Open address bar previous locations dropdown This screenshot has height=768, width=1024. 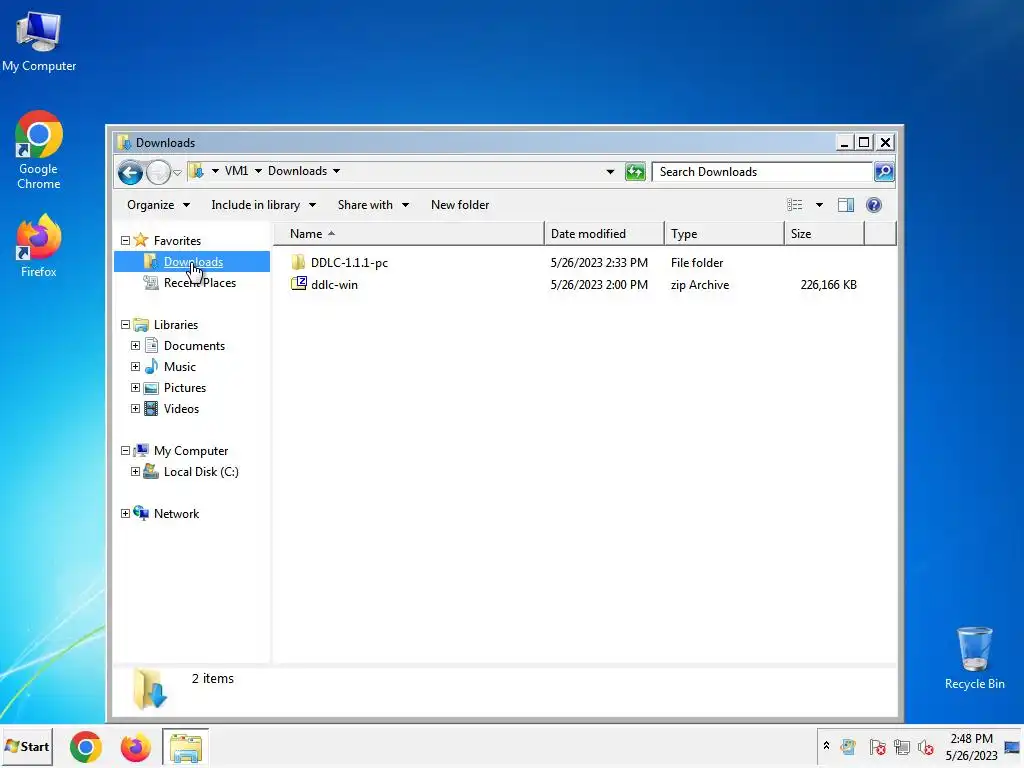(x=610, y=172)
